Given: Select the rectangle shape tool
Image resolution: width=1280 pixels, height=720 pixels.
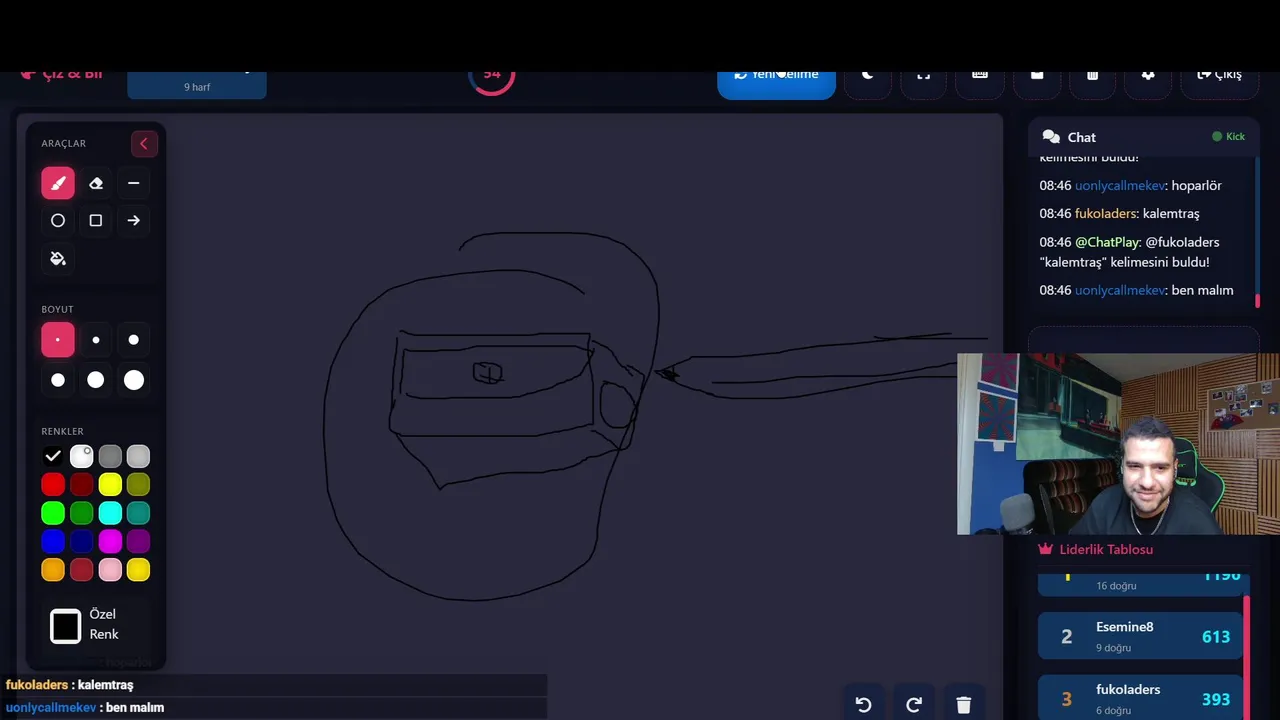Looking at the screenshot, I should (x=96, y=221).
